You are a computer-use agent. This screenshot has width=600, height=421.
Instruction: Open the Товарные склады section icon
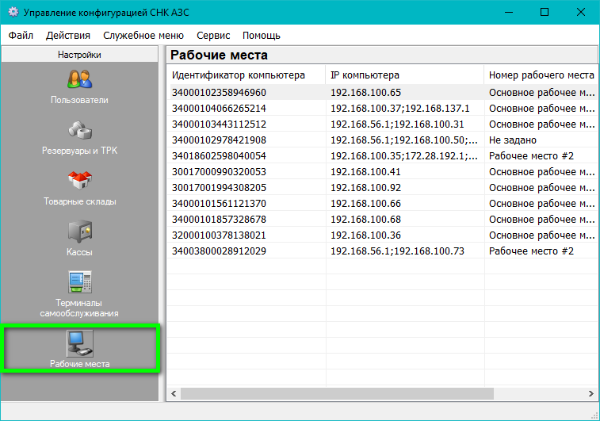pyautogui.click(x=79, y=181)
